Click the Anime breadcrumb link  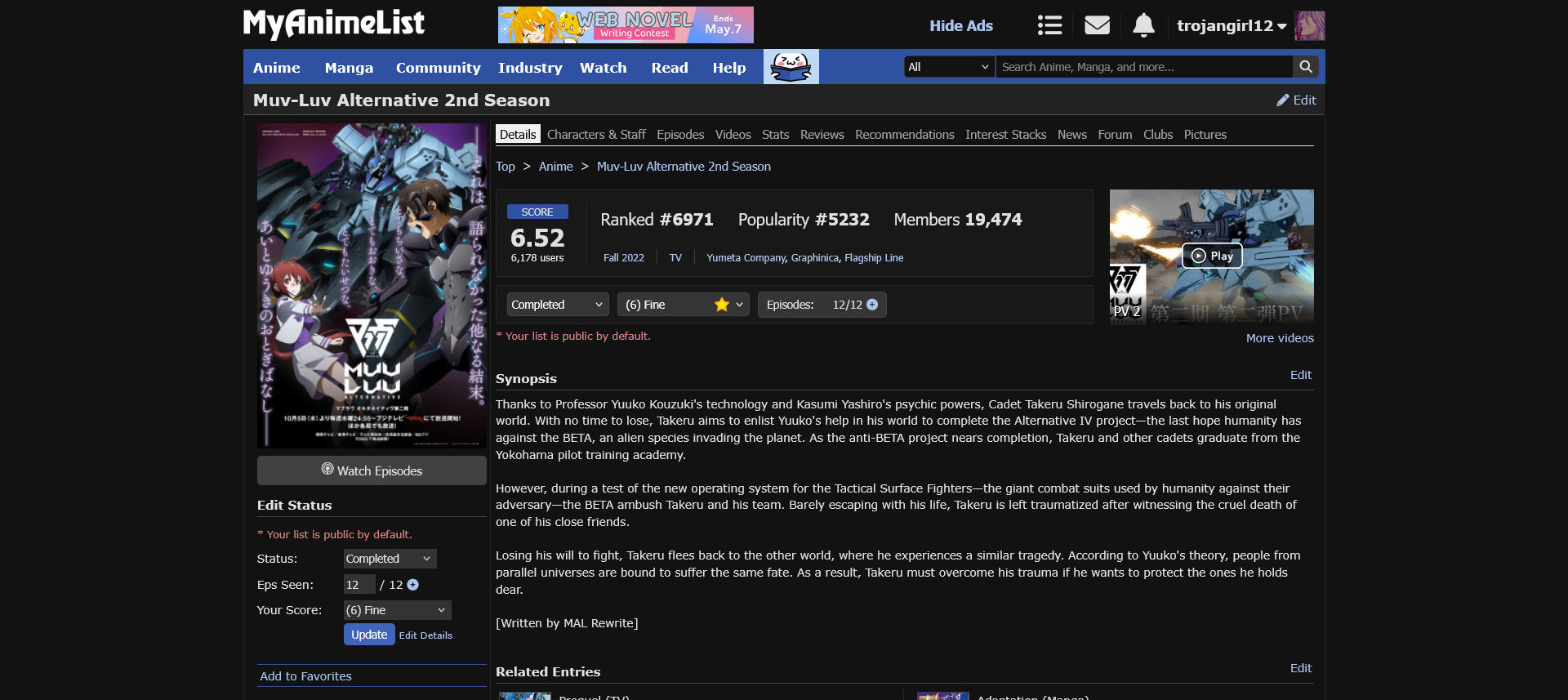(555, 166)
